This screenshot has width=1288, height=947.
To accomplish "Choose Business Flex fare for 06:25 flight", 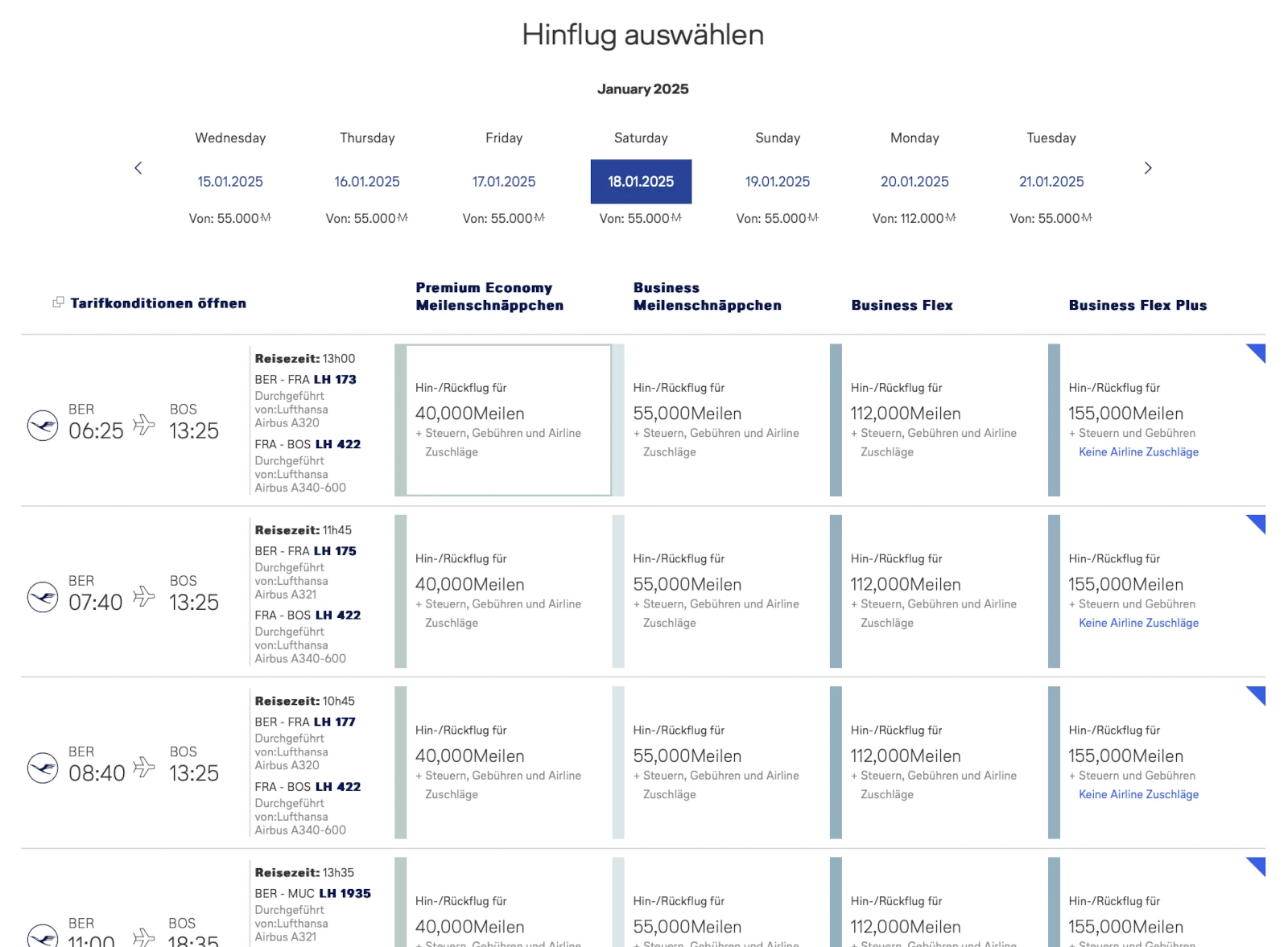I will 939,420.
